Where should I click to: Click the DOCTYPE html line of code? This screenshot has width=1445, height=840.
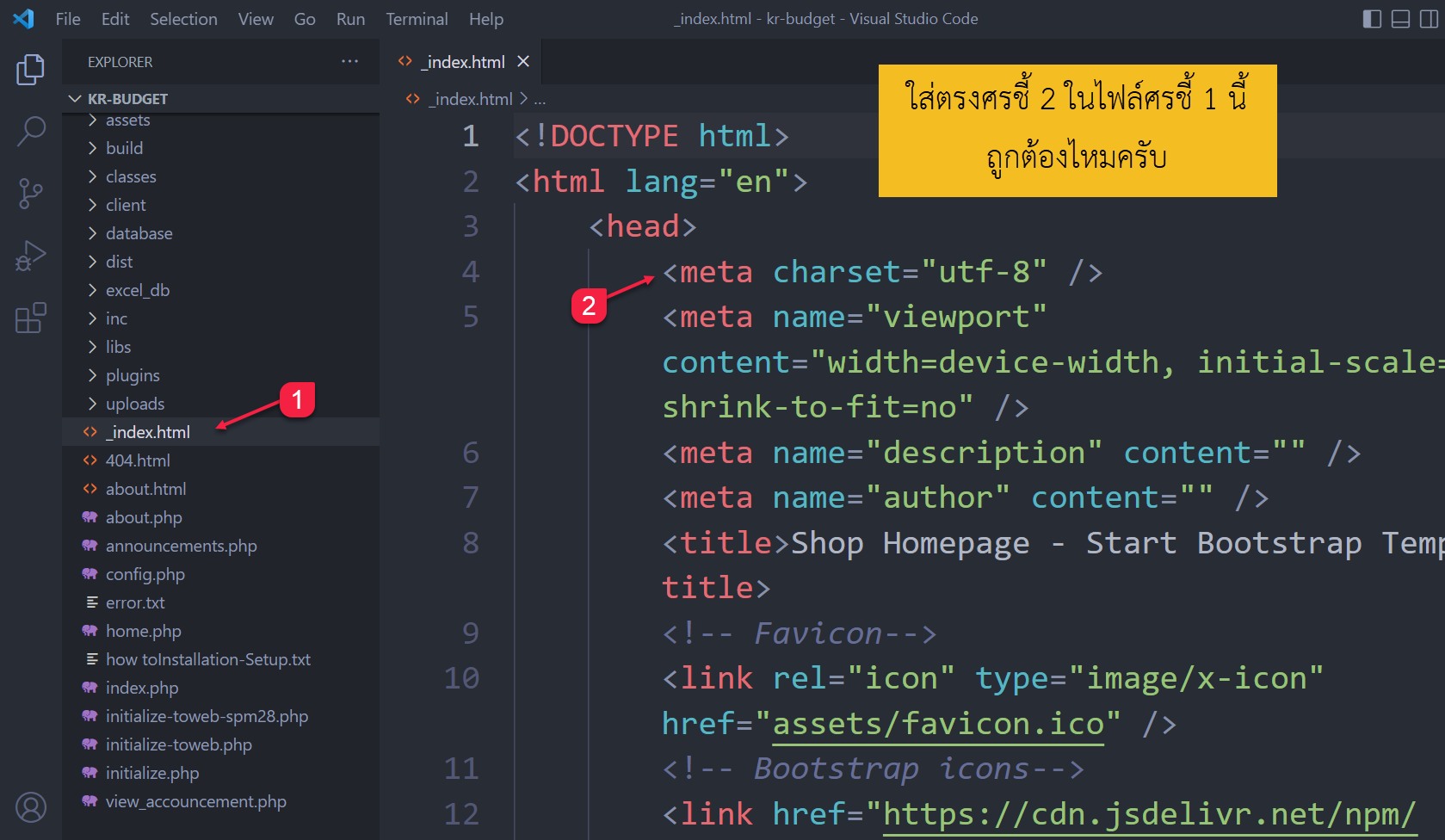[651, 136]
